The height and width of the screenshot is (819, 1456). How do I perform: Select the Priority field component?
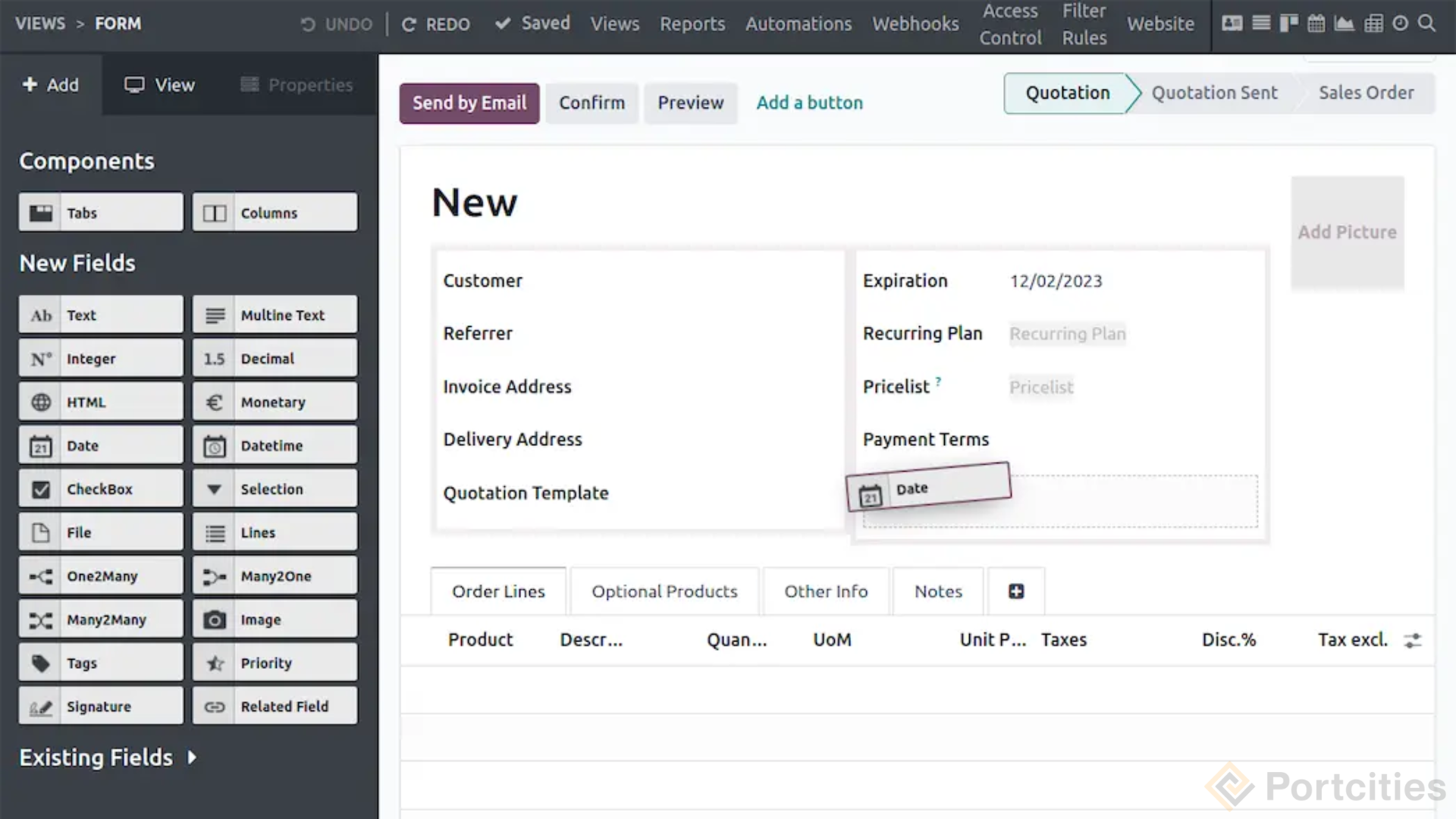coord(274,662)
